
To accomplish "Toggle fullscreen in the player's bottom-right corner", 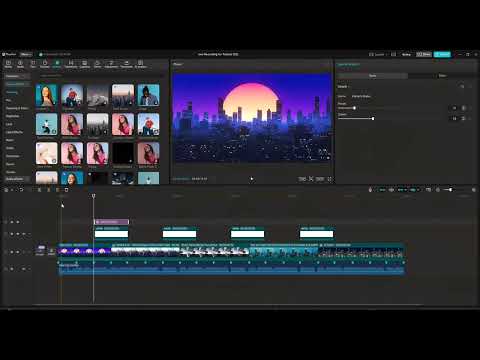I will click(329, 179).
